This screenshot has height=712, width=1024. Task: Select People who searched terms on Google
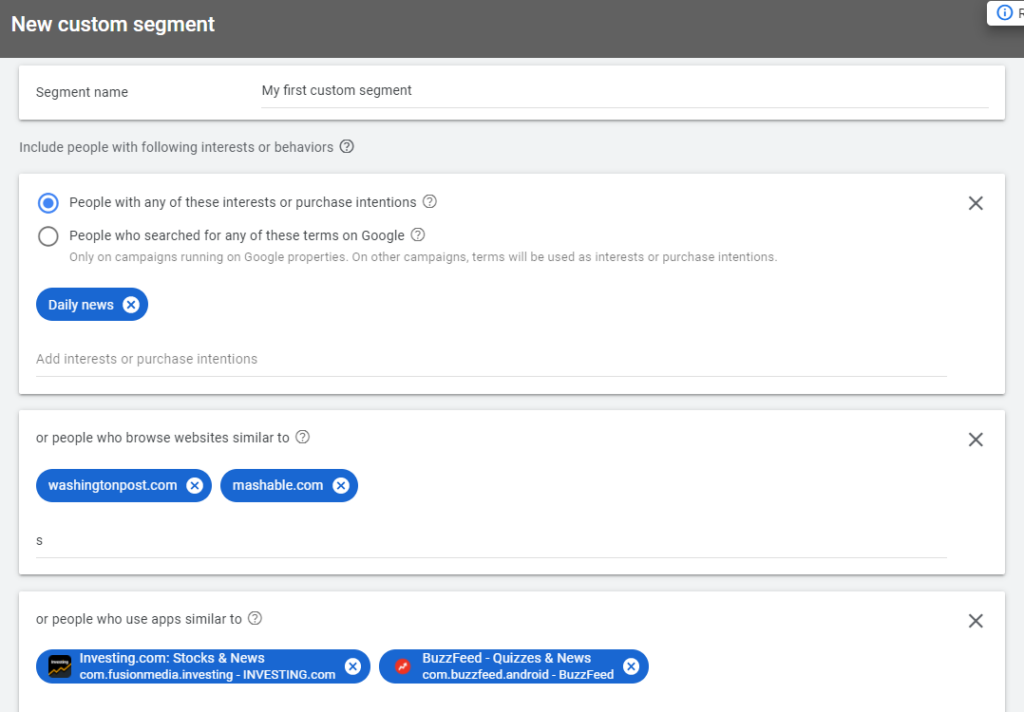[48, 237]
